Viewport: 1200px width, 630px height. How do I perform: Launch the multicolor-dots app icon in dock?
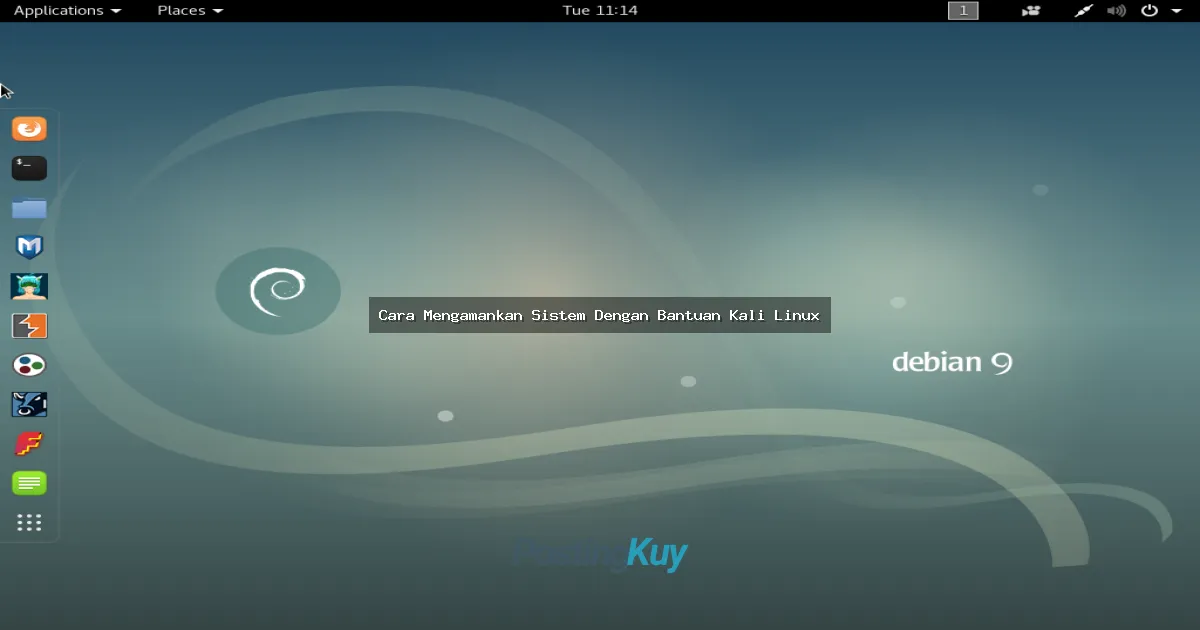pyautogui.click(x=29, y=365)
